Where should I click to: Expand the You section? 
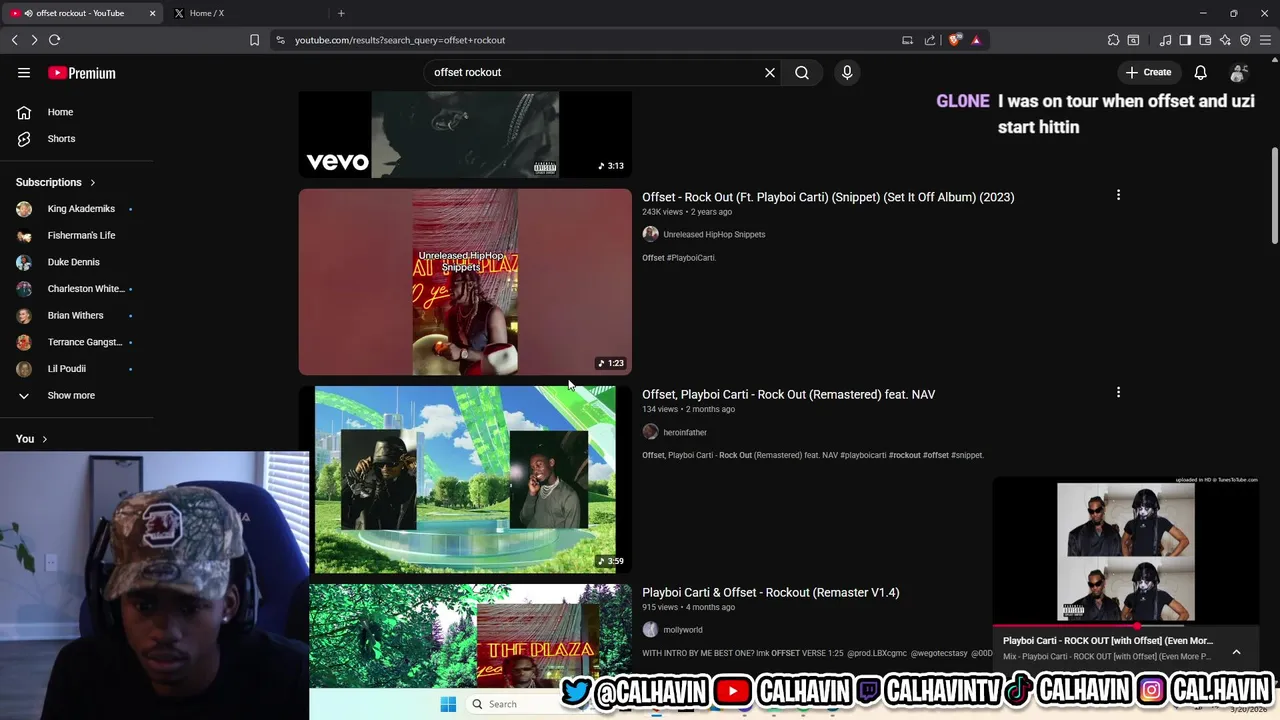(x=32, y=439)
